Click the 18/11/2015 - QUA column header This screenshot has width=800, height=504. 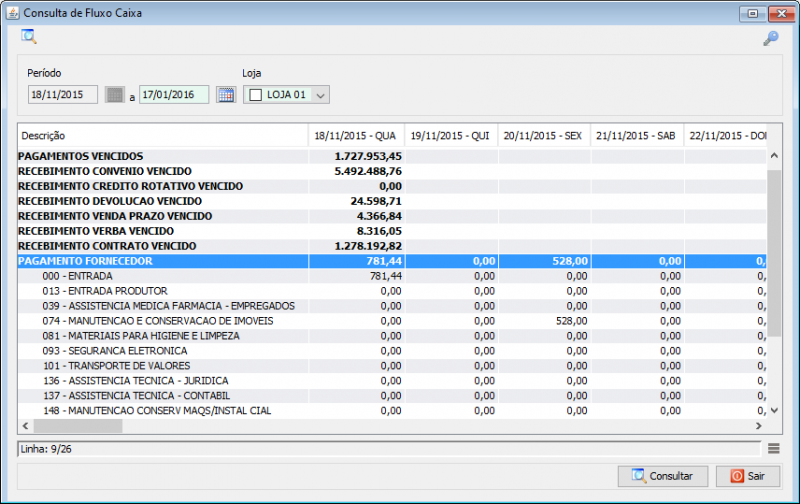coord(356,136)
